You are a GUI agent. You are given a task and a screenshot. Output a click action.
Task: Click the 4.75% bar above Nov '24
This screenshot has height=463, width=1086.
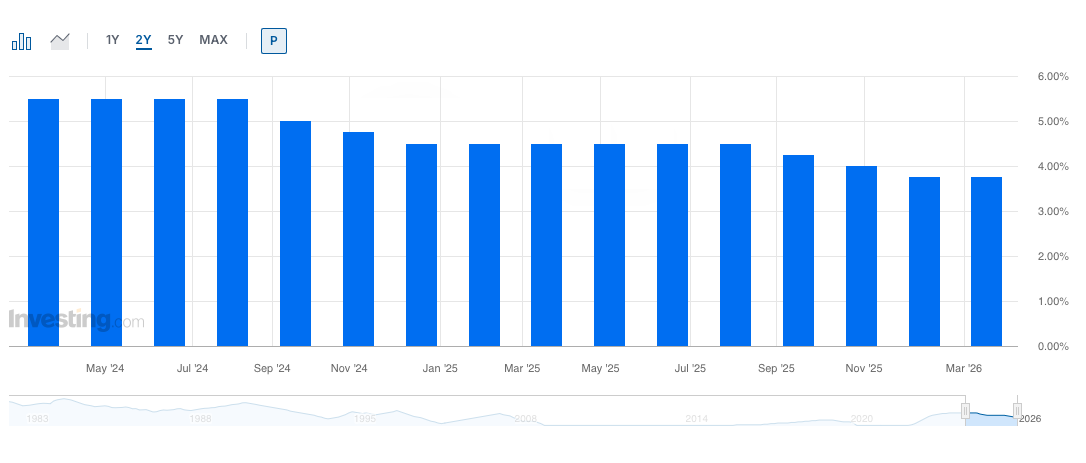point(358,239)
